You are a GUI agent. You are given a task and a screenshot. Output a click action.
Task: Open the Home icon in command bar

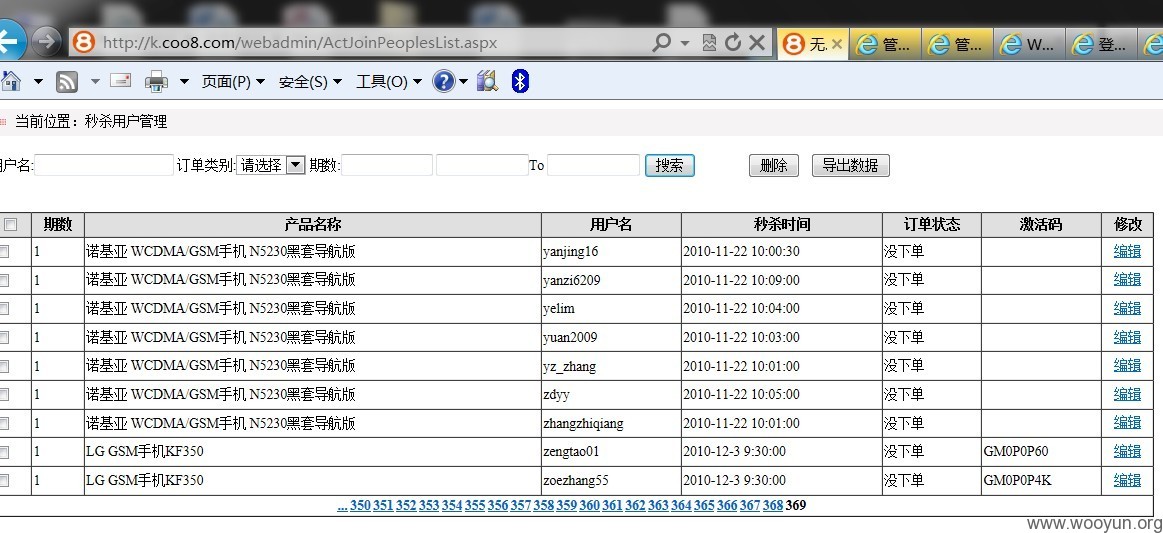pyautogui.click(x=10, y=80)
